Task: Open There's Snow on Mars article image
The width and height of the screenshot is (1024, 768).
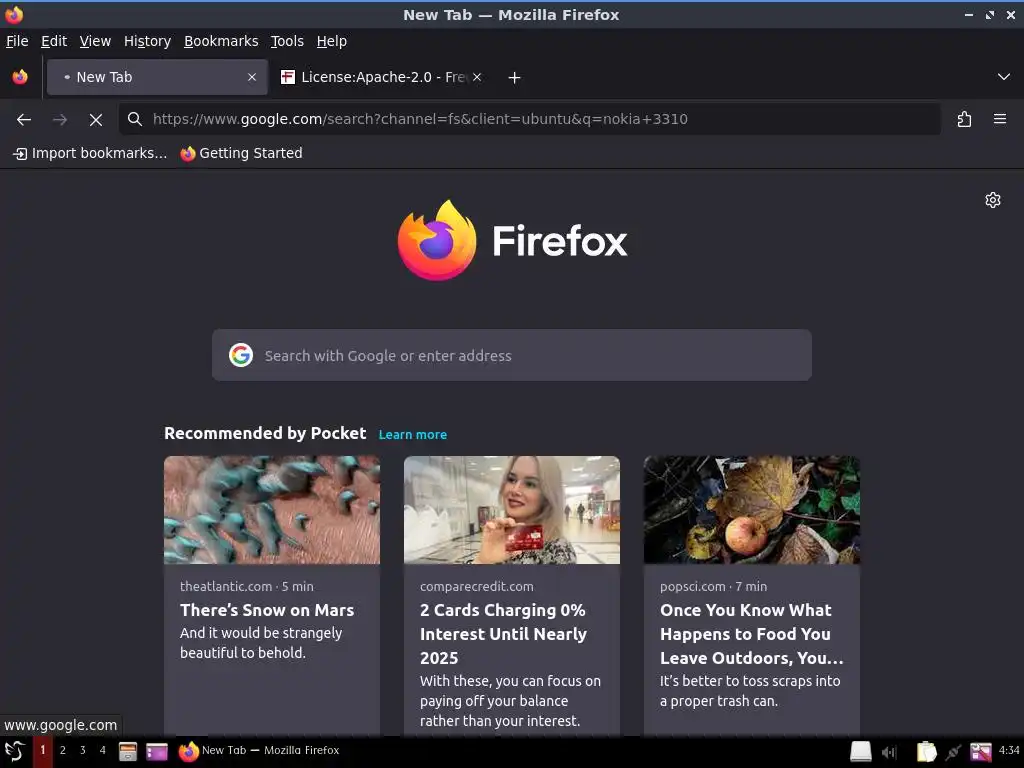Action: click(272, 510)
